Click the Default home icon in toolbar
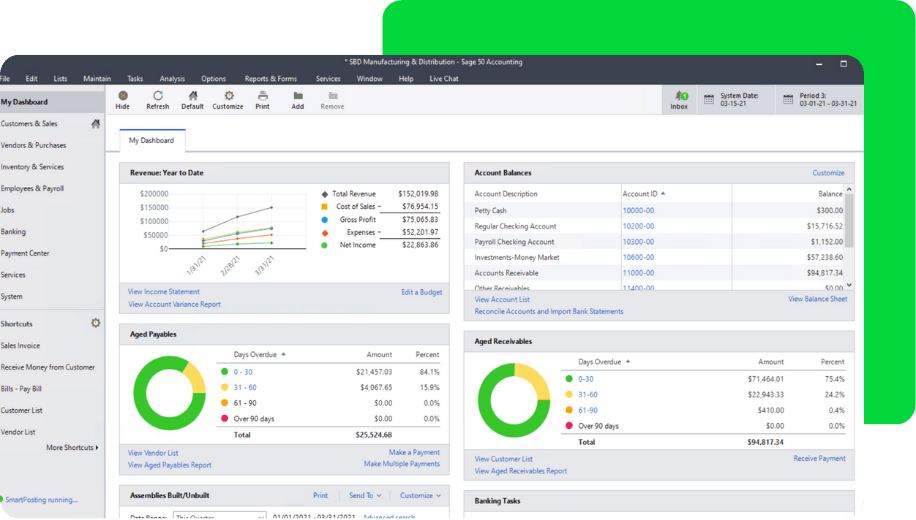The image size is (916, 520). click(x=192, y=96)
